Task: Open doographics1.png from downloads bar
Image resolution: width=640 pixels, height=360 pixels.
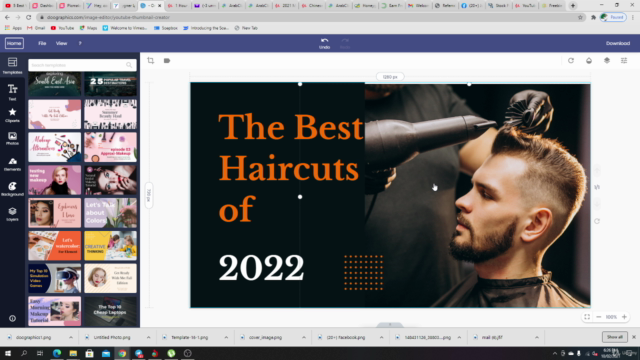Action: (33, 338)
